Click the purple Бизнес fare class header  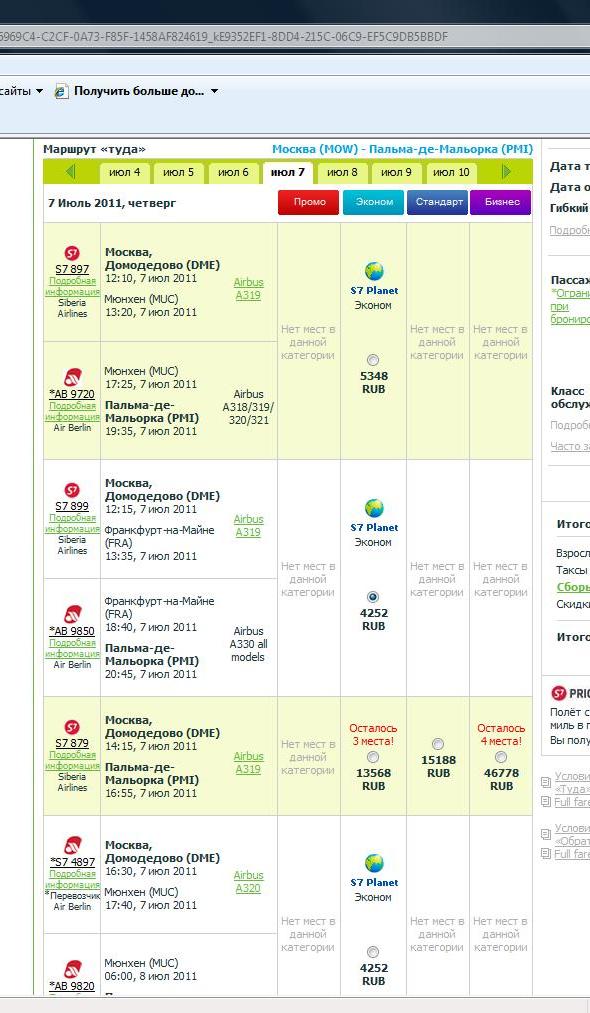[x=501, y=202]
